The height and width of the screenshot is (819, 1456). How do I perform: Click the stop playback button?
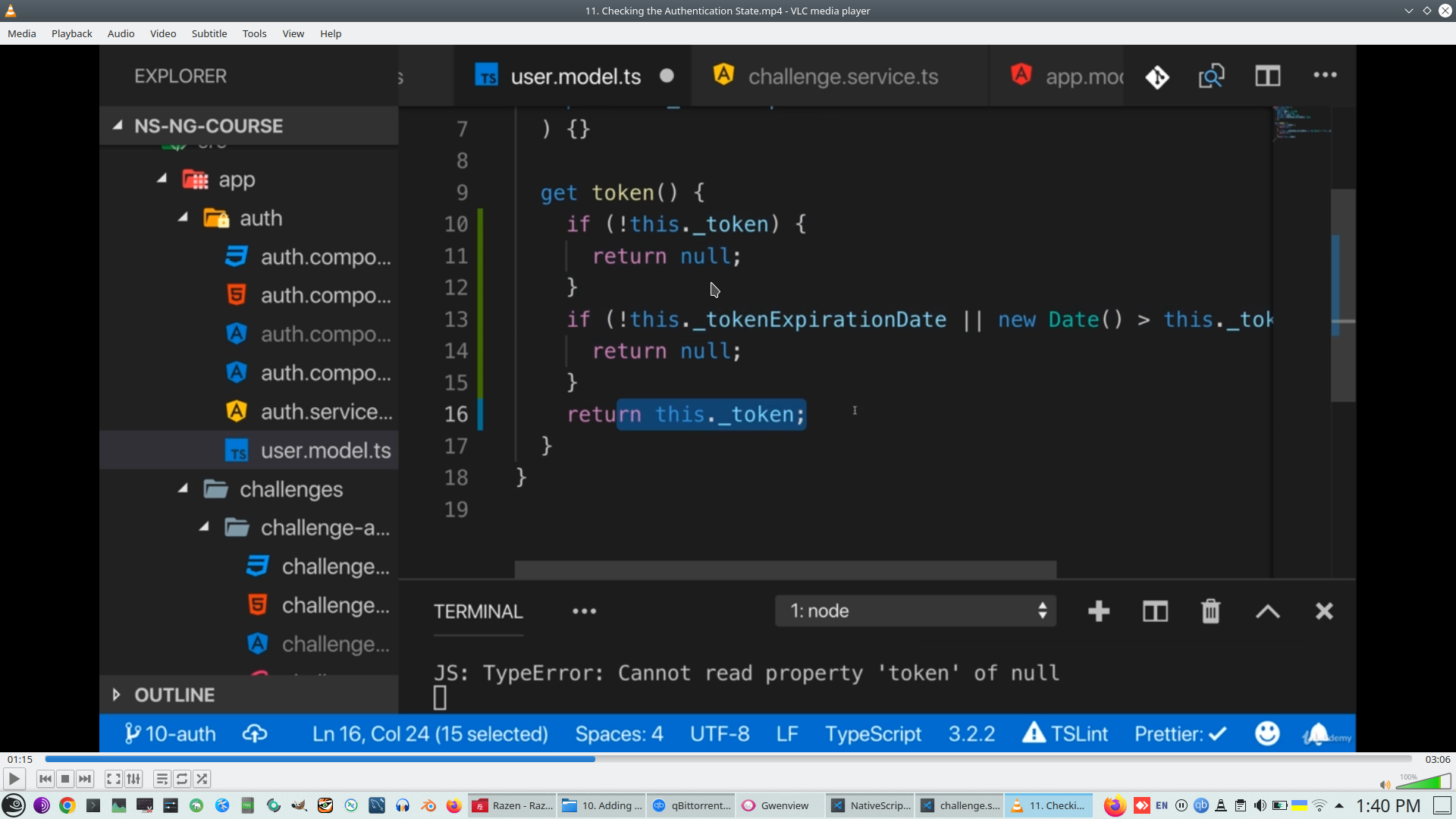coord(65,779)
